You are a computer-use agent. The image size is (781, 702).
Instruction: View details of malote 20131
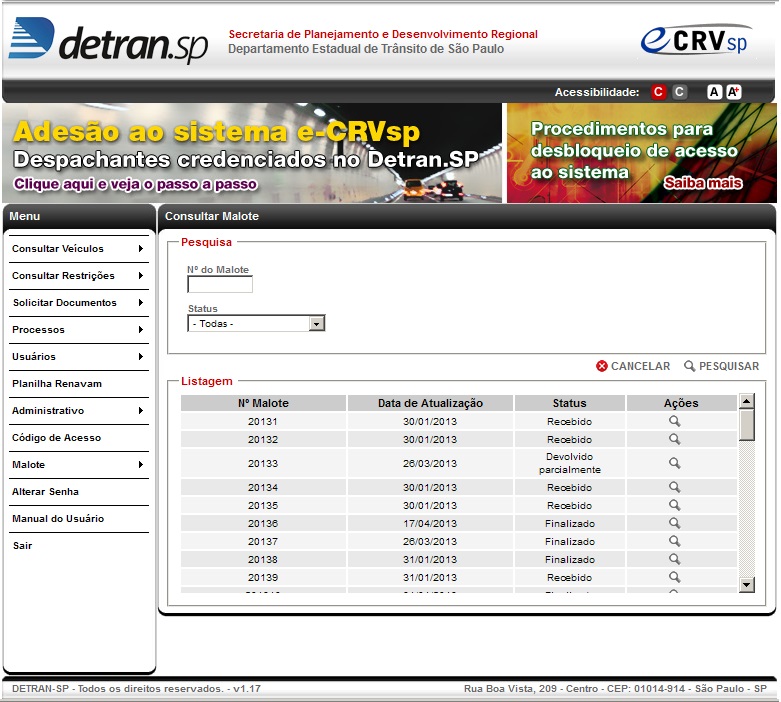[x=674, y=421]
